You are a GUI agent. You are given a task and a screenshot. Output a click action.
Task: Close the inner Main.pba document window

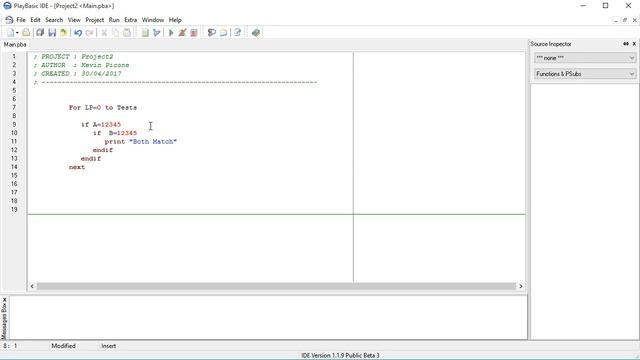point(634,20)
